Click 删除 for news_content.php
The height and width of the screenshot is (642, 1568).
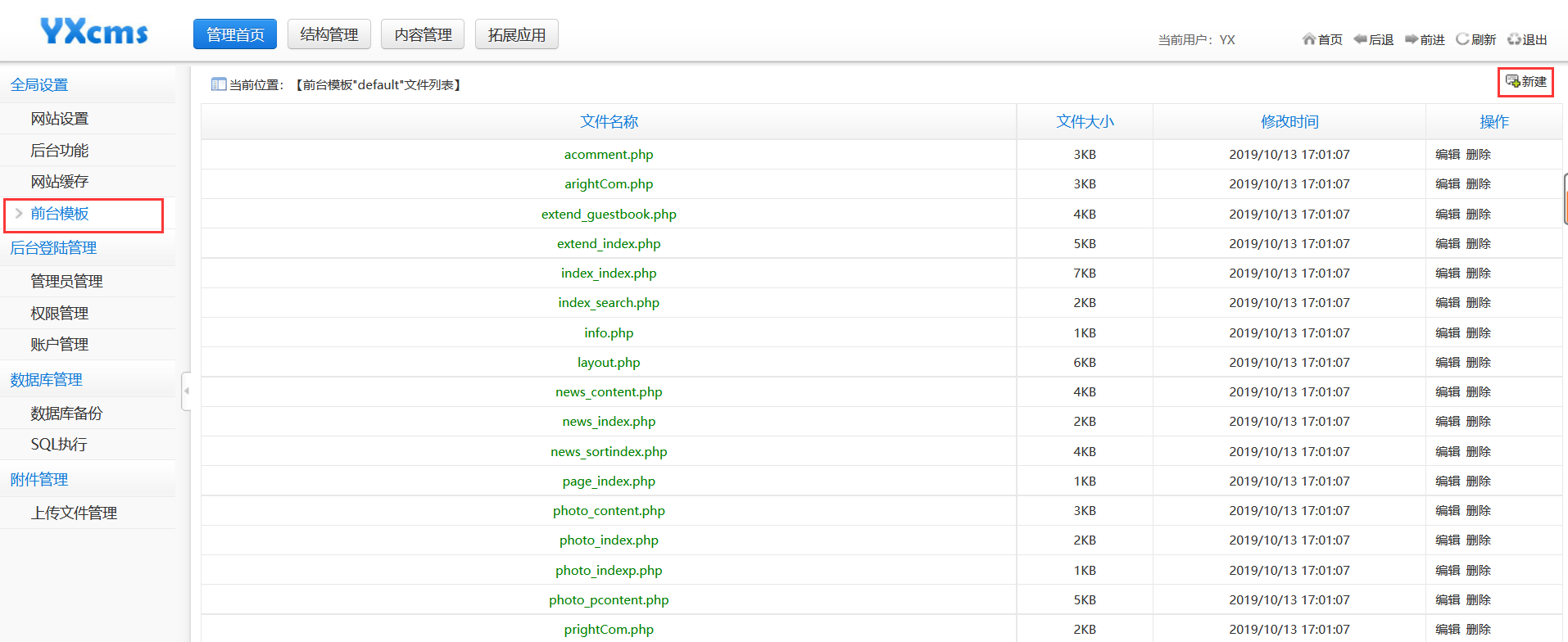pyautogui.click(x=1478, y=392)
